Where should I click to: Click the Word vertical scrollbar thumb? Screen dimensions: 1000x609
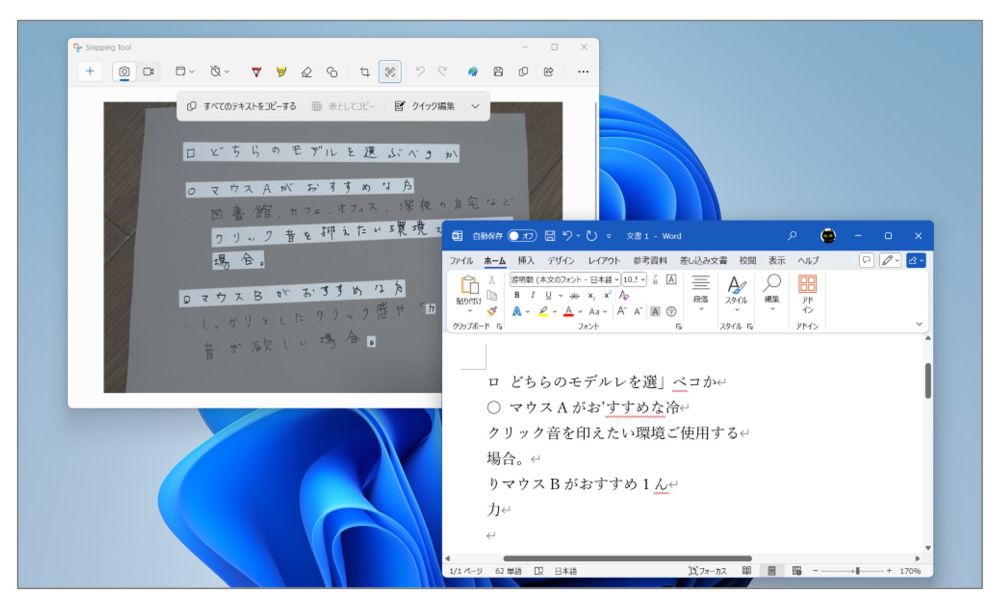tap(928, 381)
